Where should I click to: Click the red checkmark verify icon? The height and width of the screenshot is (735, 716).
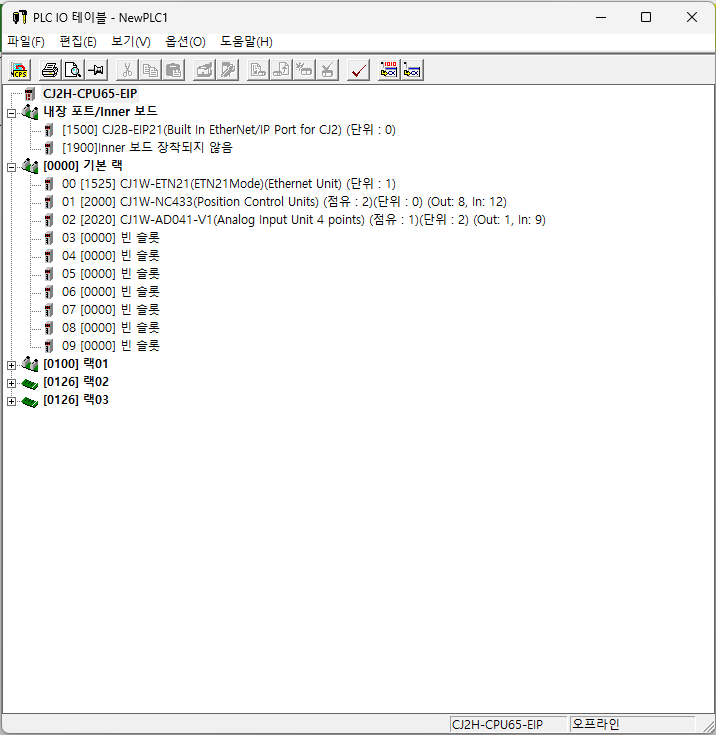(358, 70)
